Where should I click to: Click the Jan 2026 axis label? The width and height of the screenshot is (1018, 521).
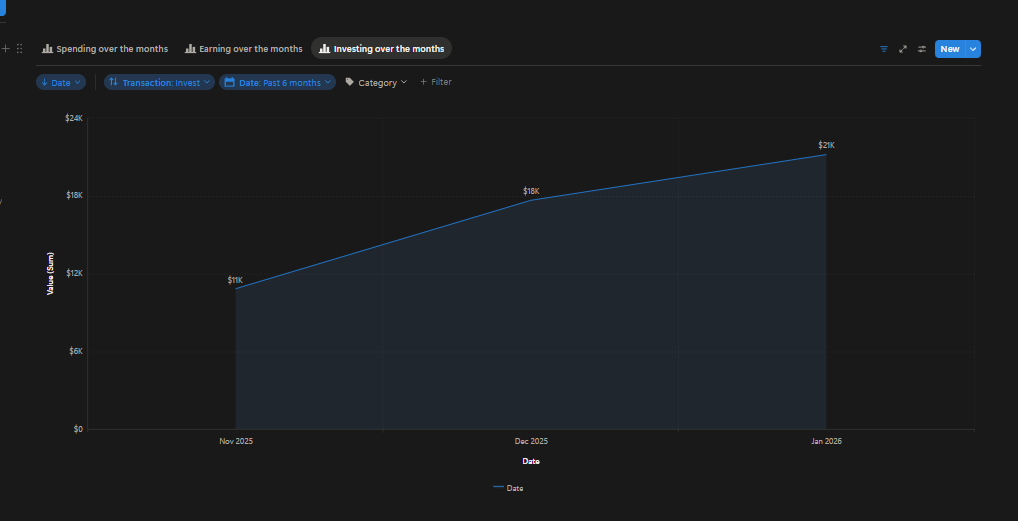point(826,441)
